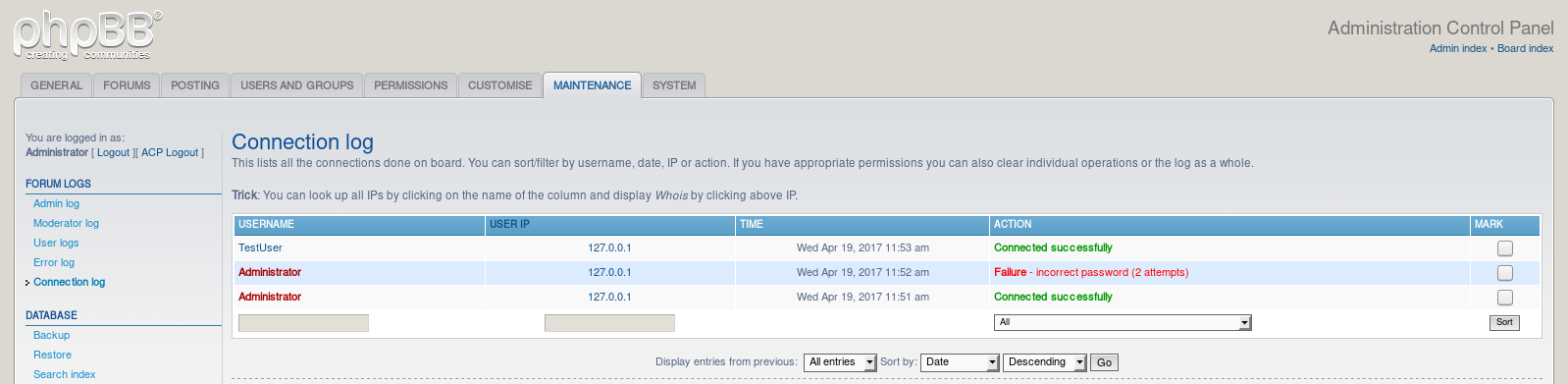The image size is (1568, 384).
Task: Open the System tab
Action: pos(674,85)
